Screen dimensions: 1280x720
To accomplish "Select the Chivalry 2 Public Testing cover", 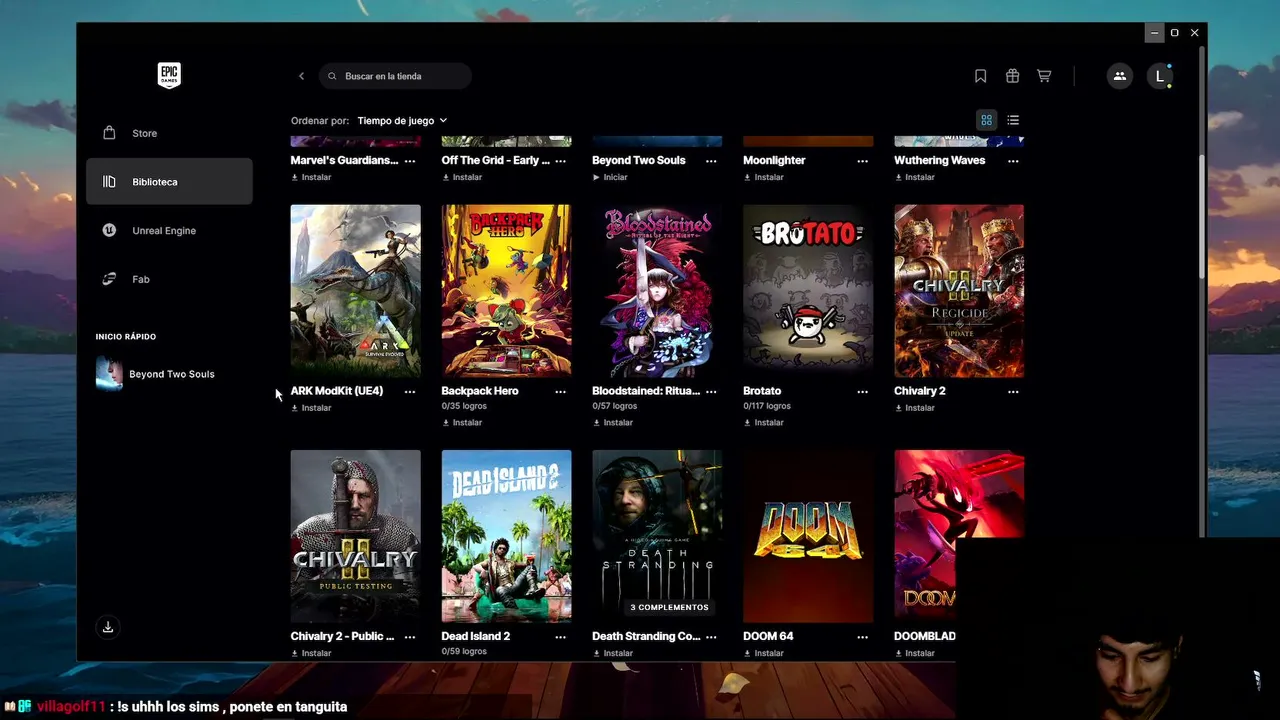I will 356,536.
